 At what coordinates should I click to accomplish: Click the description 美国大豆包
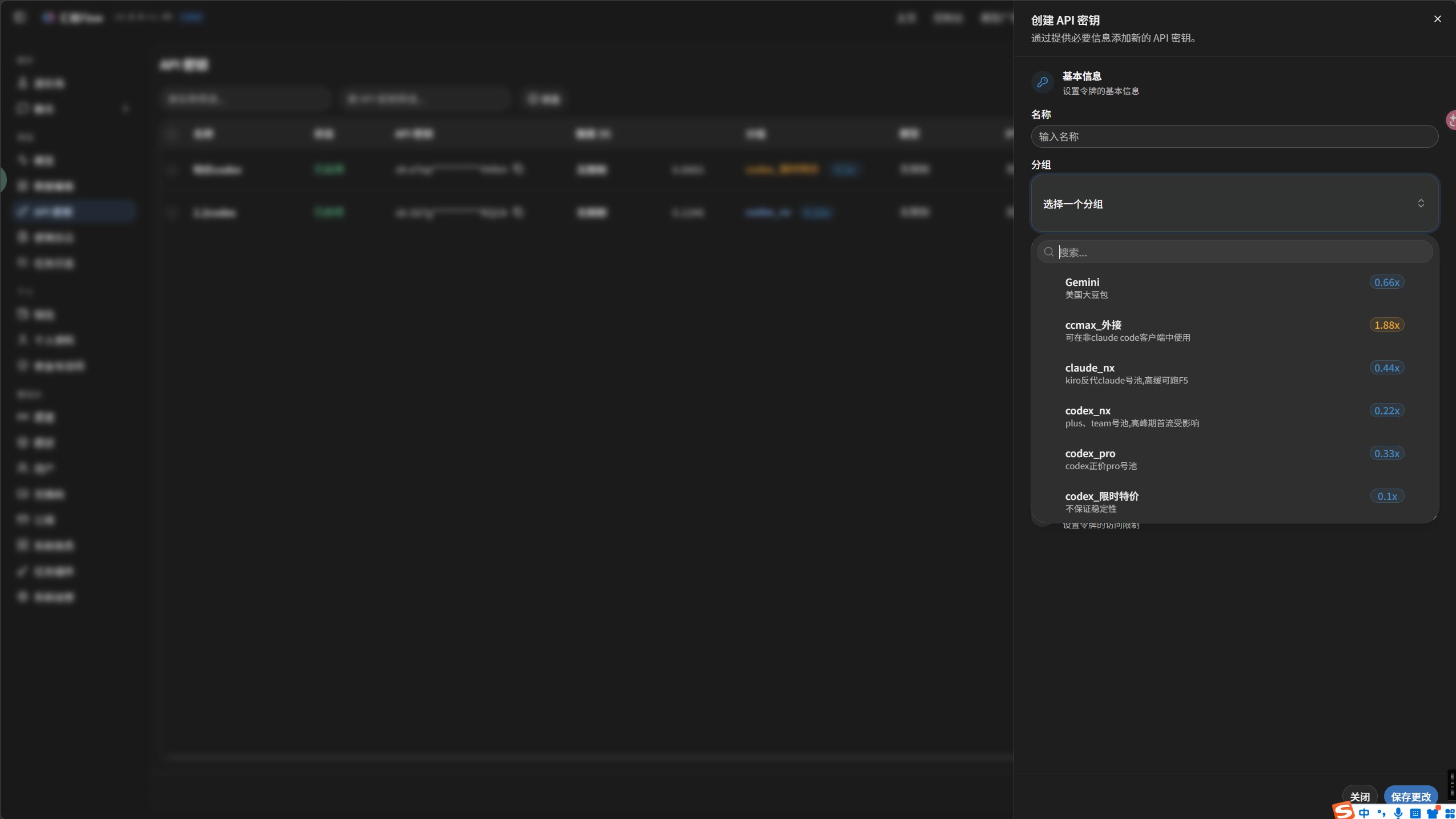tap(1086, 294)
